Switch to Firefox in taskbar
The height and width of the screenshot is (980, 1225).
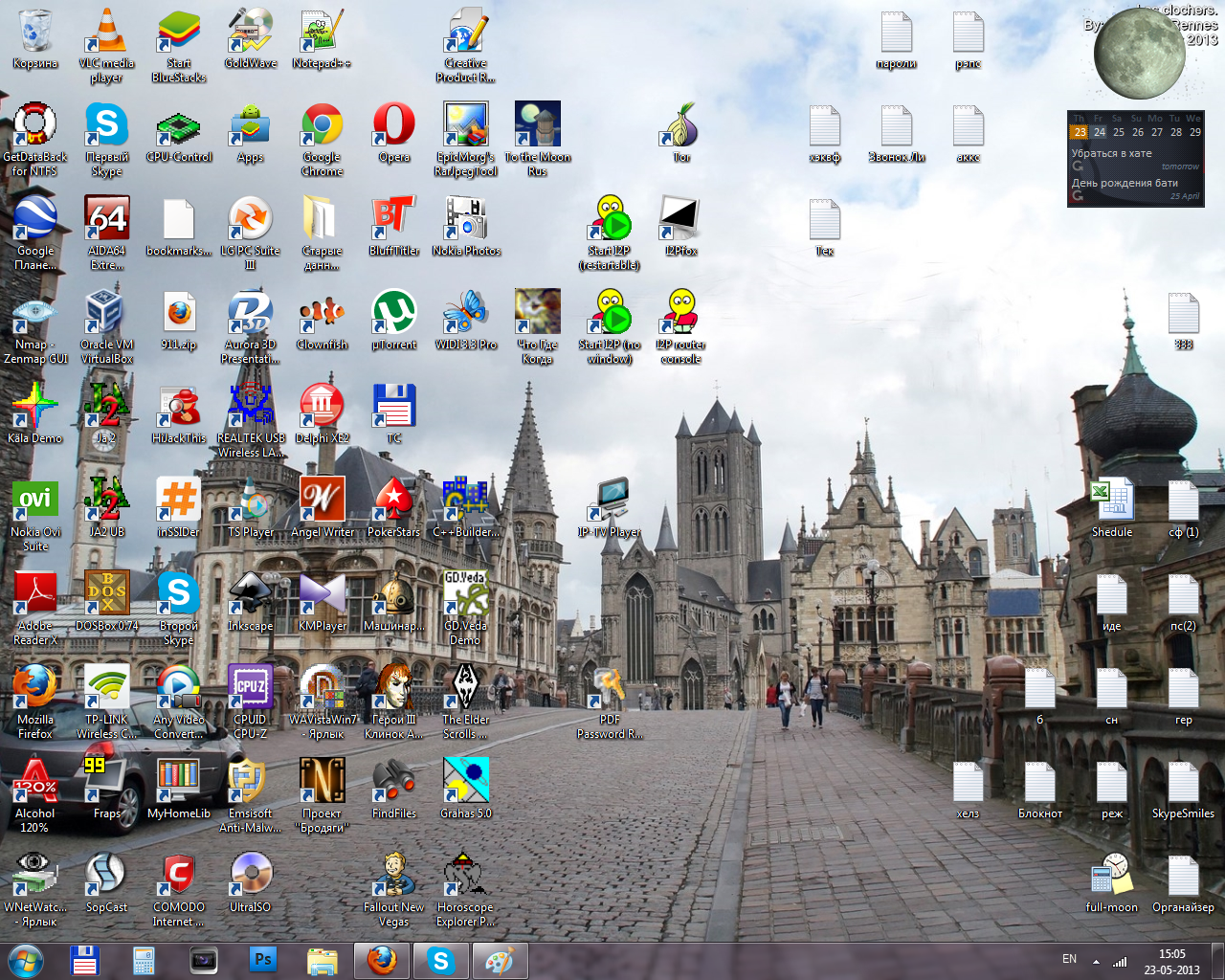coord(382,960)
